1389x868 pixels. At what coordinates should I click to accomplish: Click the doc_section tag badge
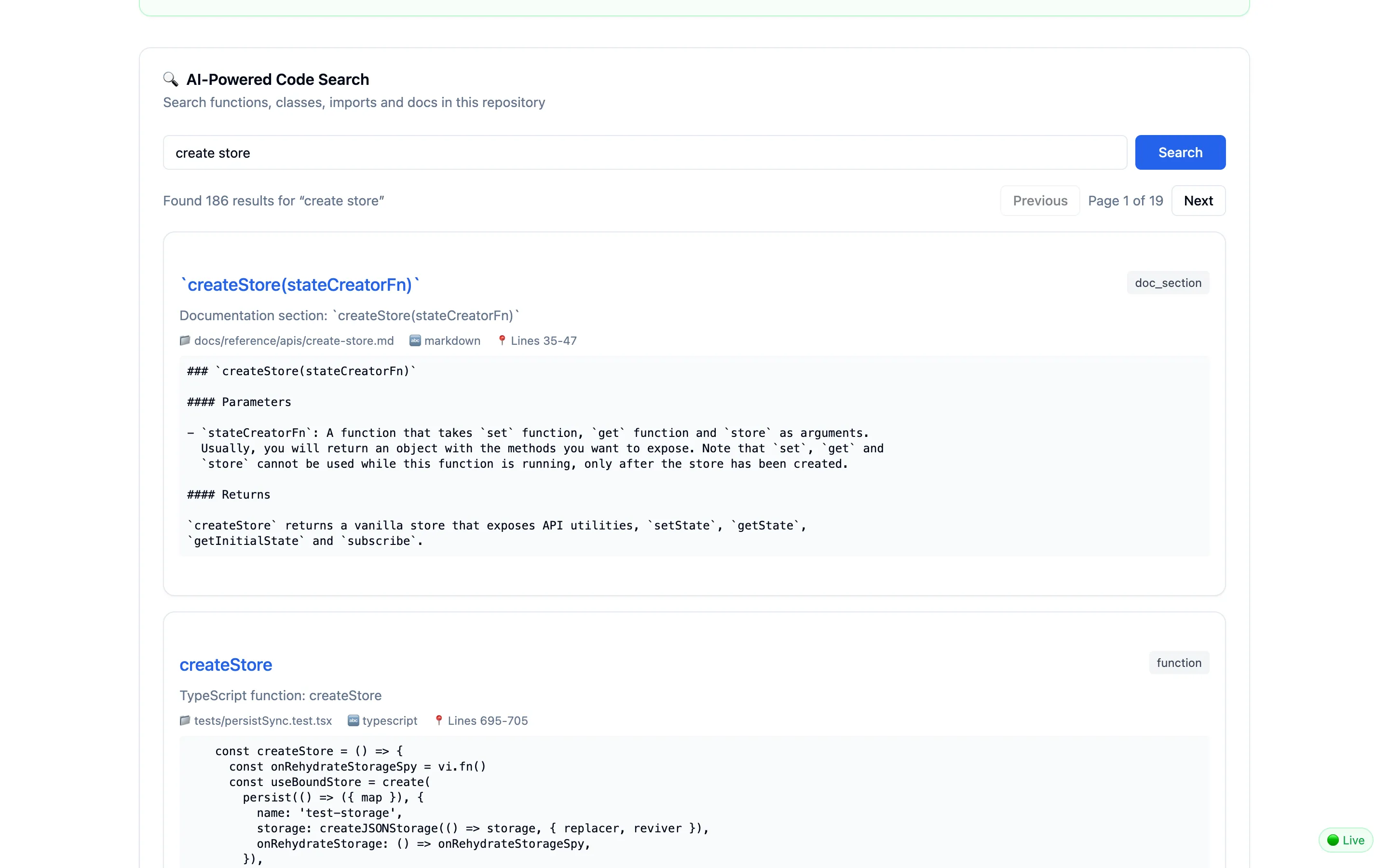point(1168,283)
